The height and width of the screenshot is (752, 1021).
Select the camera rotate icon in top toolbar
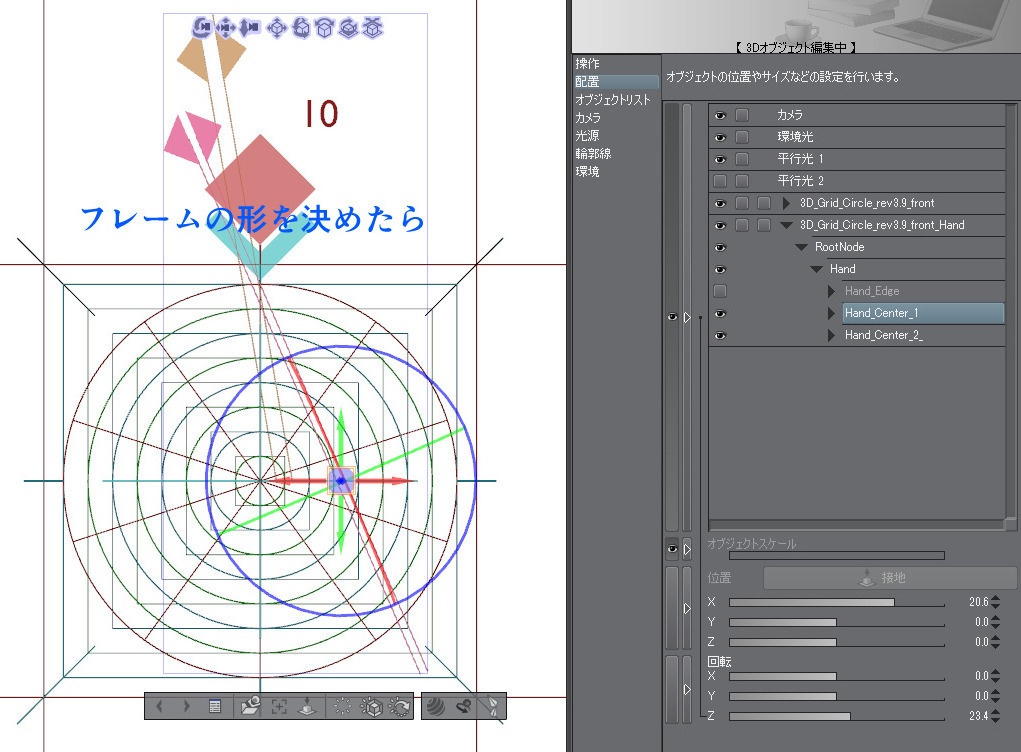[203, 29]
